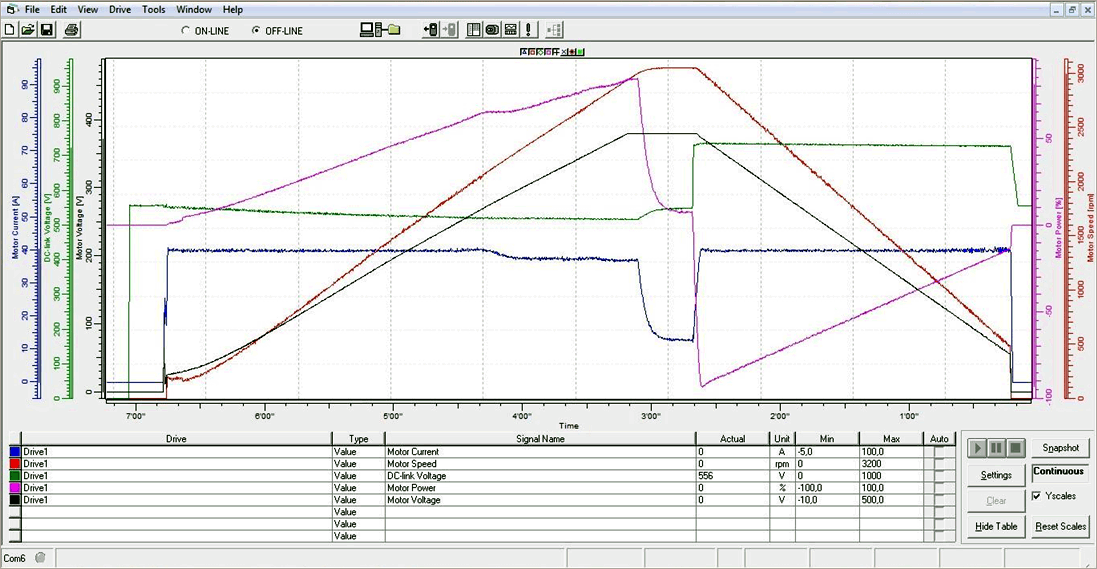Open the Window menu
1097x569 pixels.
pos(194,9)
